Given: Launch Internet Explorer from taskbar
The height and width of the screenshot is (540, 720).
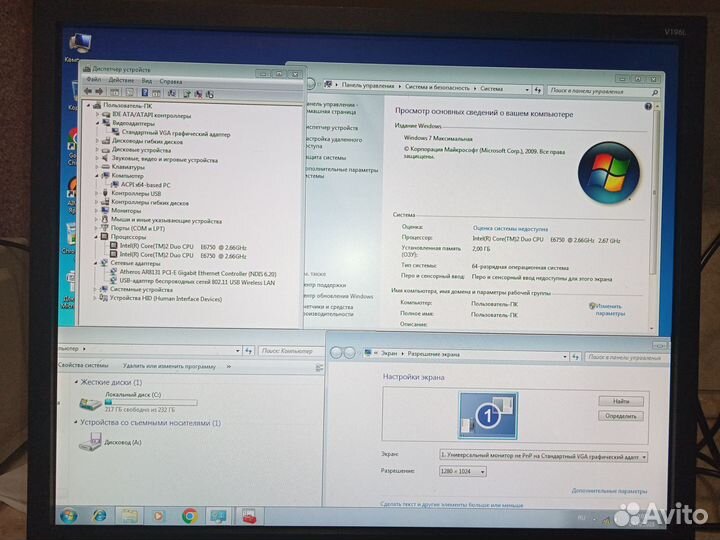Looking at the screenshot, I should pos(99,516).
